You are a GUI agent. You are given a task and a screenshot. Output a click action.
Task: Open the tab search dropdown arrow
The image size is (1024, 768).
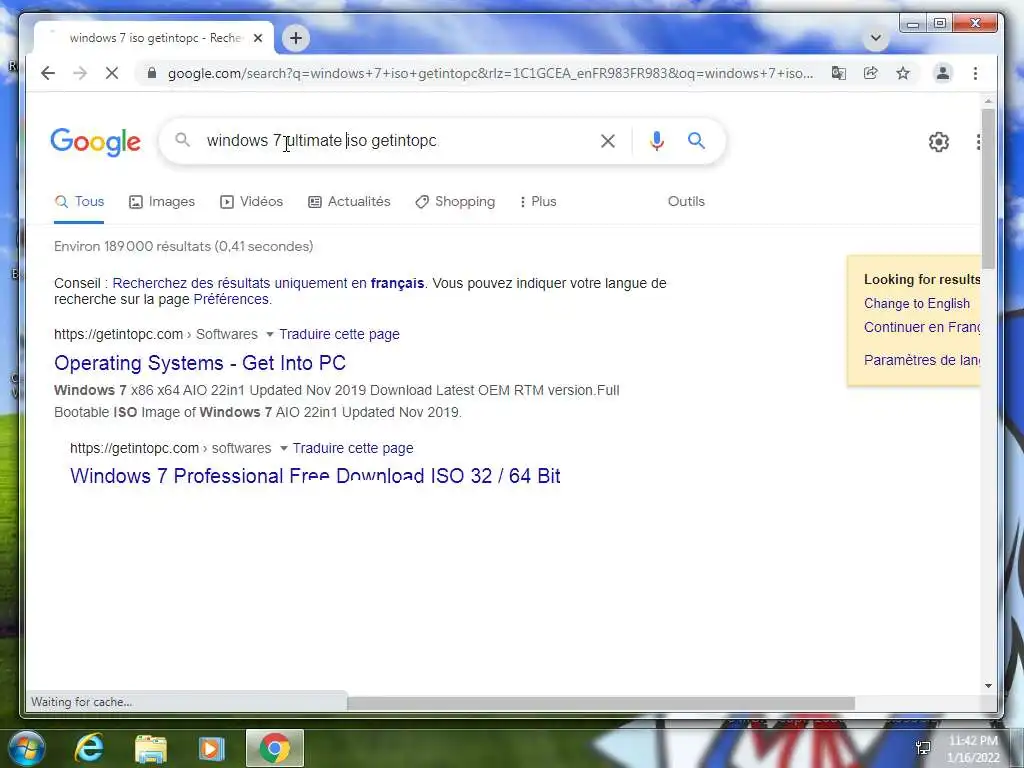(876, 38)
